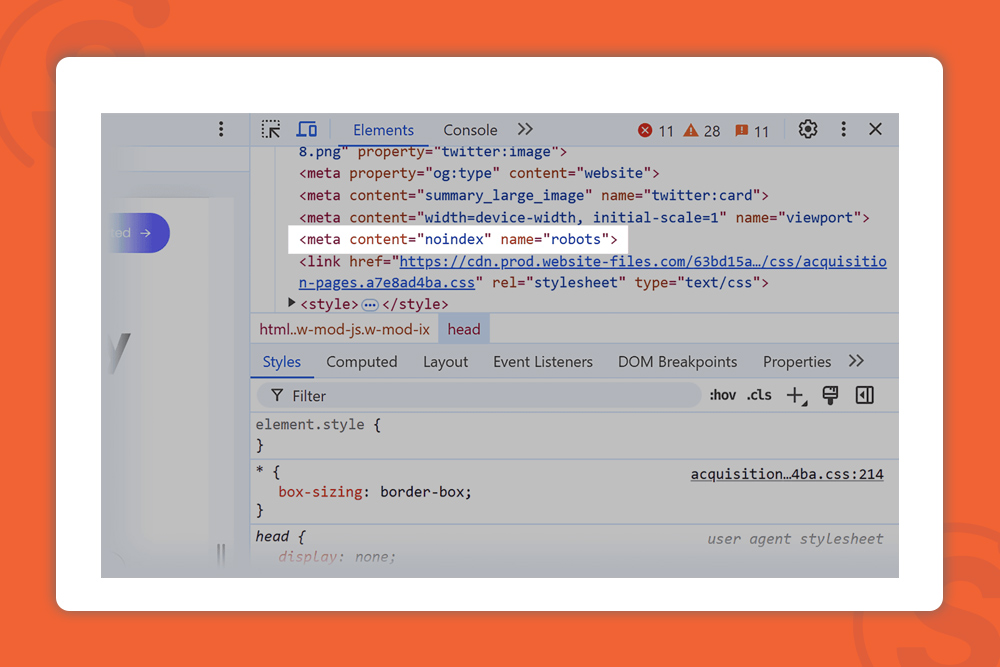Open acquisition…4ba.css:214 source link
The width and height of the screenshot is (1000, 667).
[787, 474]
